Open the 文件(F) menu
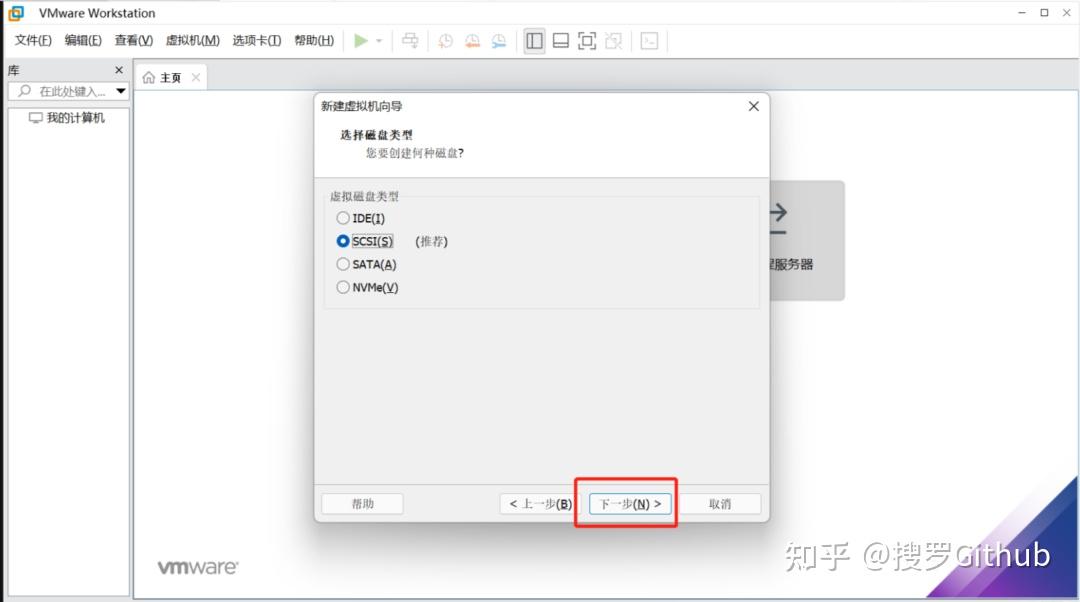This screenshot has height=602, width=1080. 33,41
